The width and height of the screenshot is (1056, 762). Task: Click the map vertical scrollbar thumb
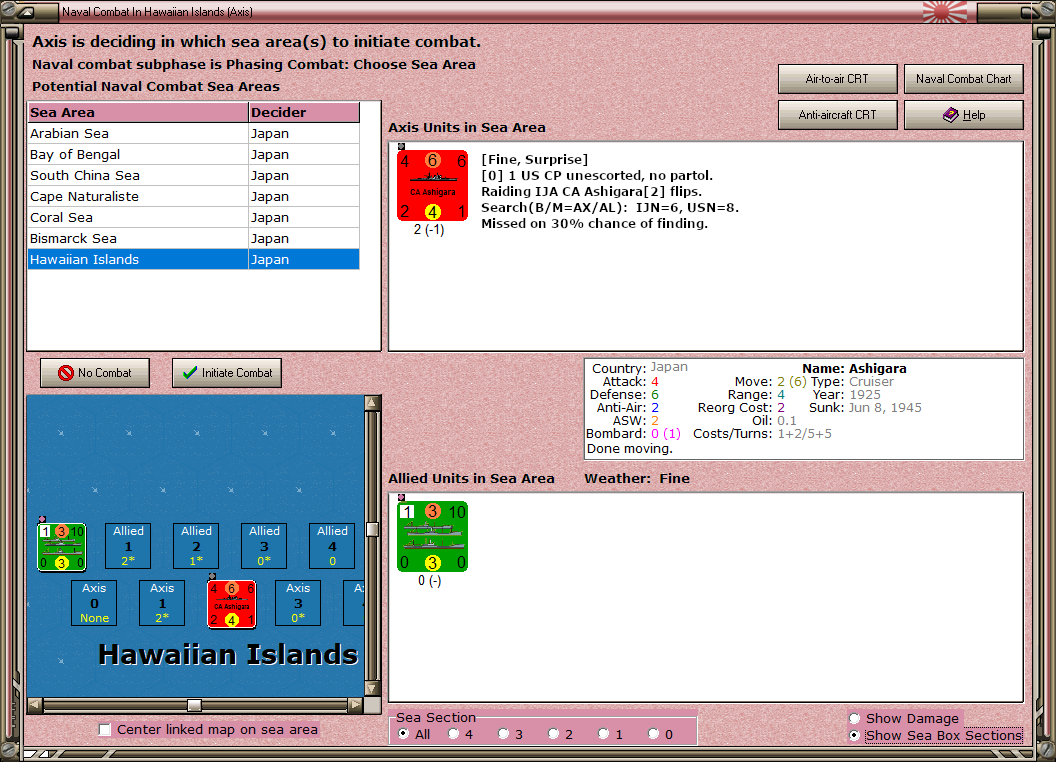(372, 530)
